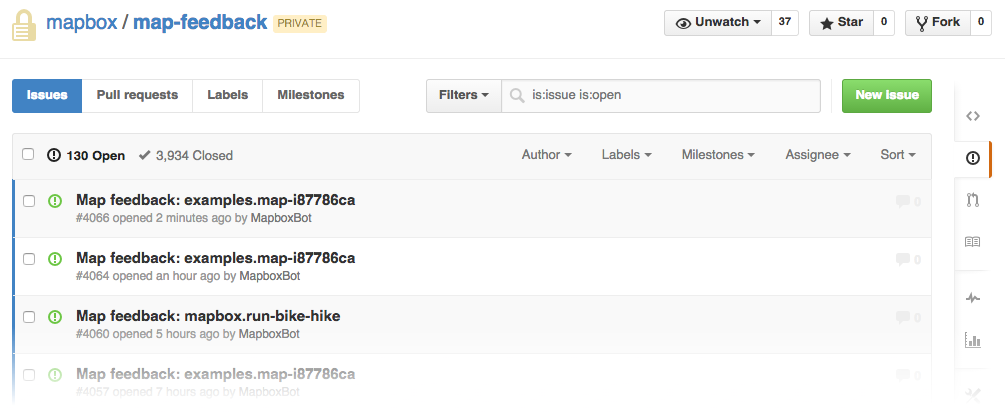This screenshot has width=1005, height=413.
Task: Click the stargazers count next to Star
Action: pyautogui.click(x=883, y=22)
